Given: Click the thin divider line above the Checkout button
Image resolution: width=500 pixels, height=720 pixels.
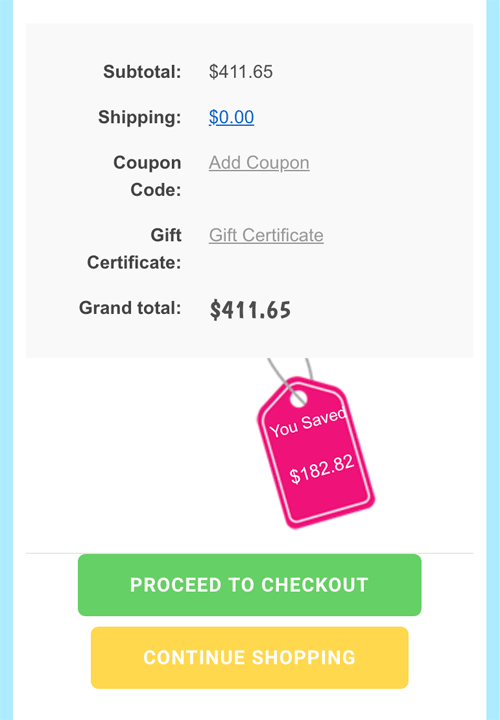Looking at the screenshot, I should 249,553.
